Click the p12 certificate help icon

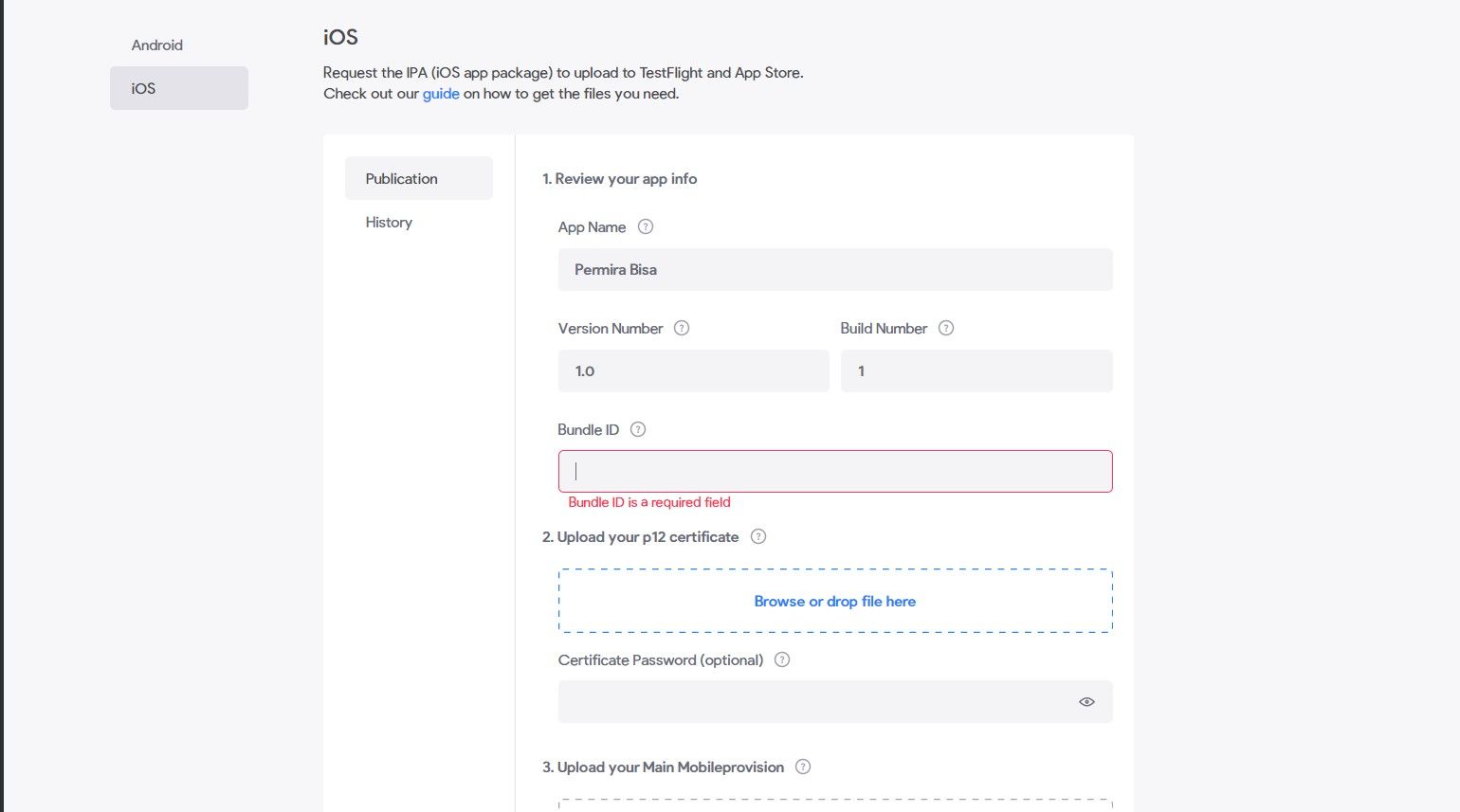(x=758, y=536)
